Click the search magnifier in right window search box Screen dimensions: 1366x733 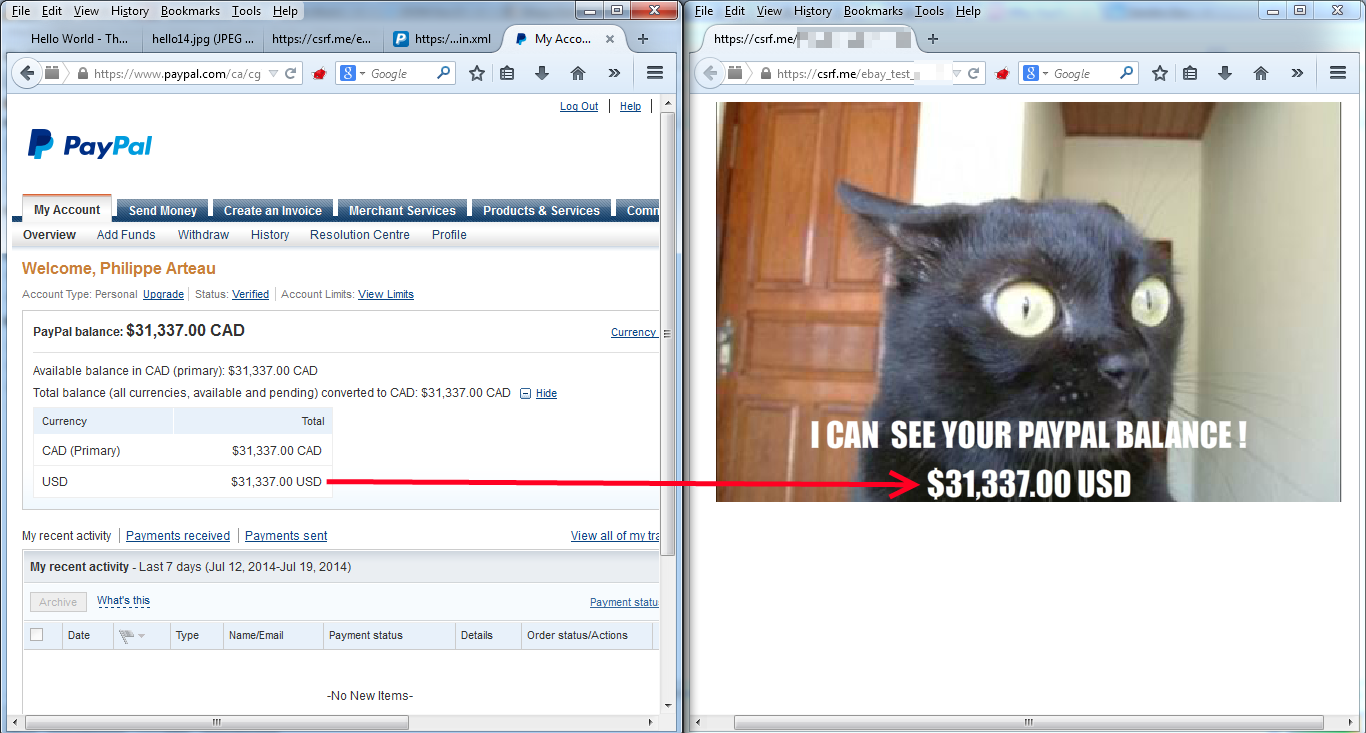click(x=1127, y=73)
